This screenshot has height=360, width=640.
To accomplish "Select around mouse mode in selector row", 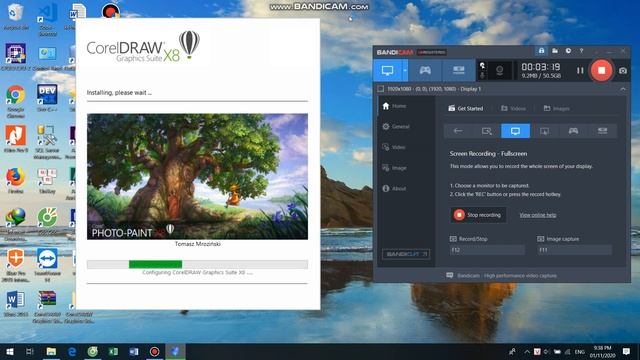I will (x=544, y=131).
